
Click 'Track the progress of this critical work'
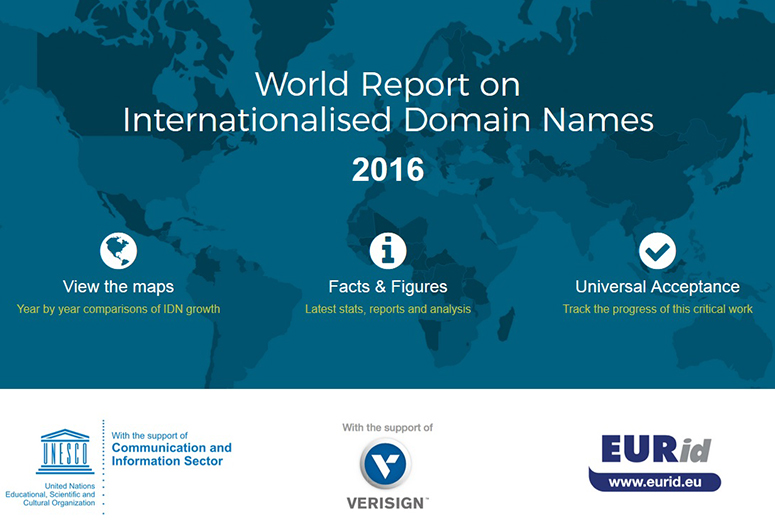tap(657, 309)
